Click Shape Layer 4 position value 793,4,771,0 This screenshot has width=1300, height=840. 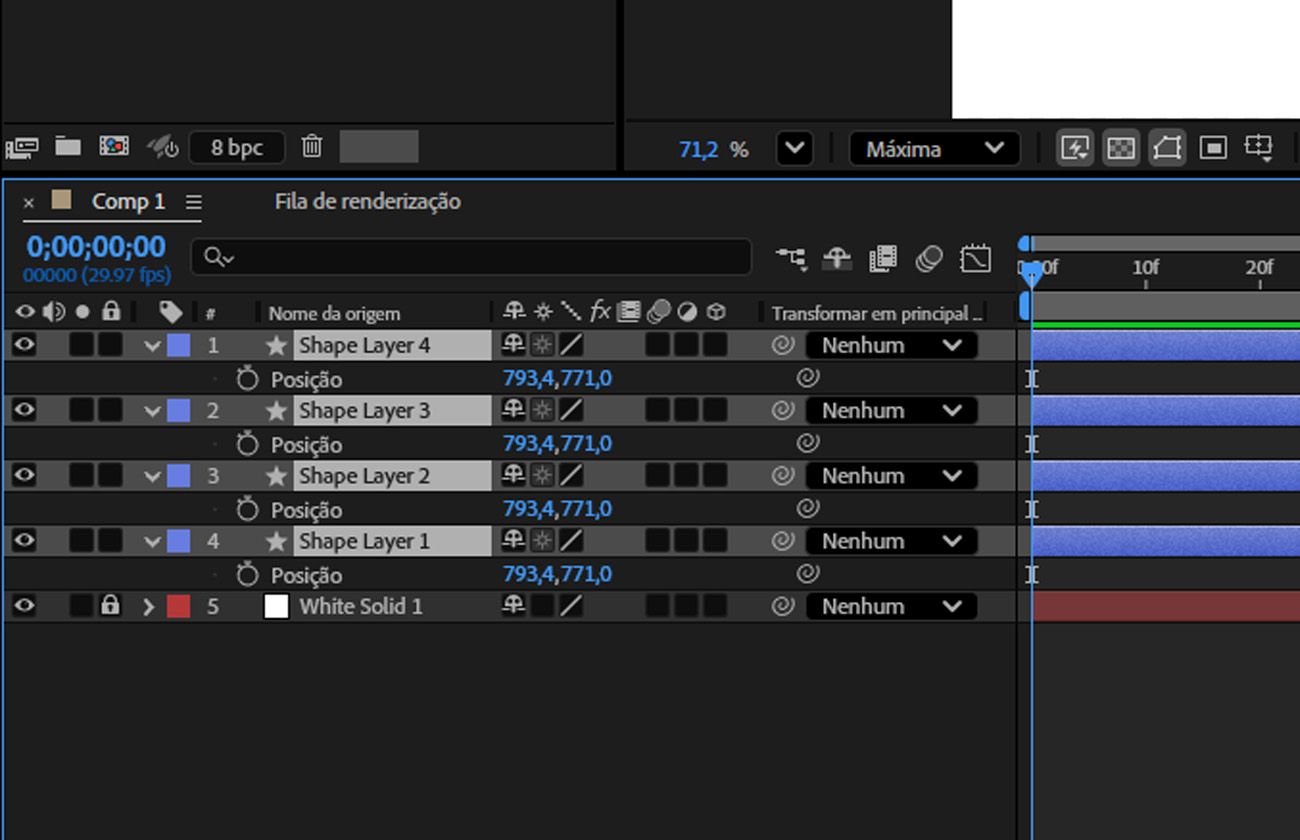click(557, 378)
